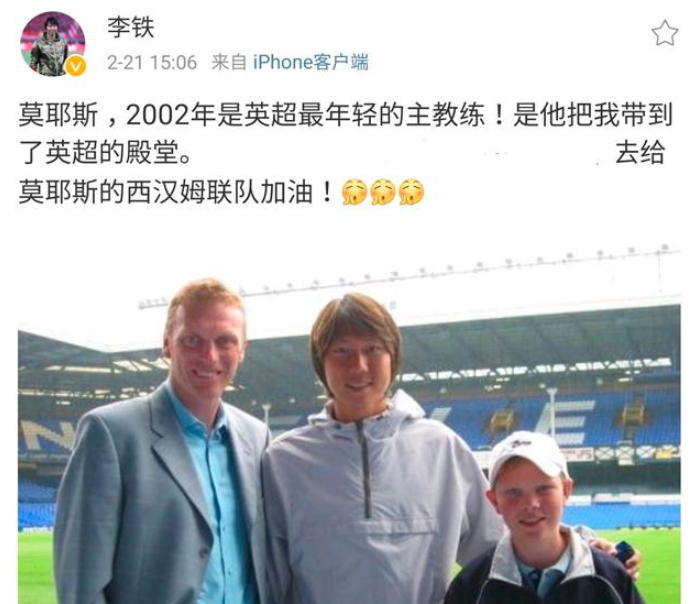This screenshot has height=604, width=698.
Task: Open the 李铁 profile avatar
Action: point(53,44)
